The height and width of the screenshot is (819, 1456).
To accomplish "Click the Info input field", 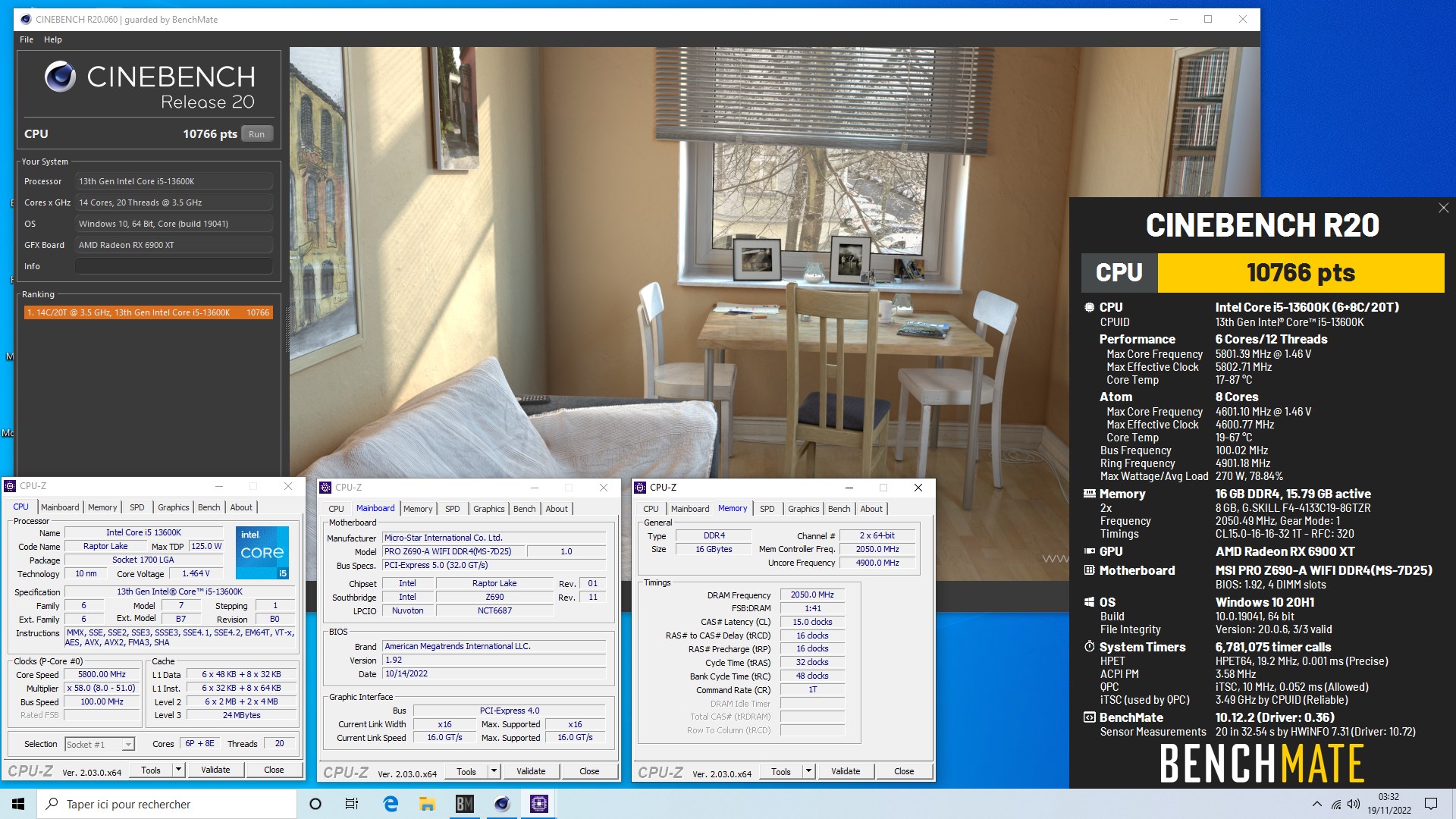I will point(174,266).
